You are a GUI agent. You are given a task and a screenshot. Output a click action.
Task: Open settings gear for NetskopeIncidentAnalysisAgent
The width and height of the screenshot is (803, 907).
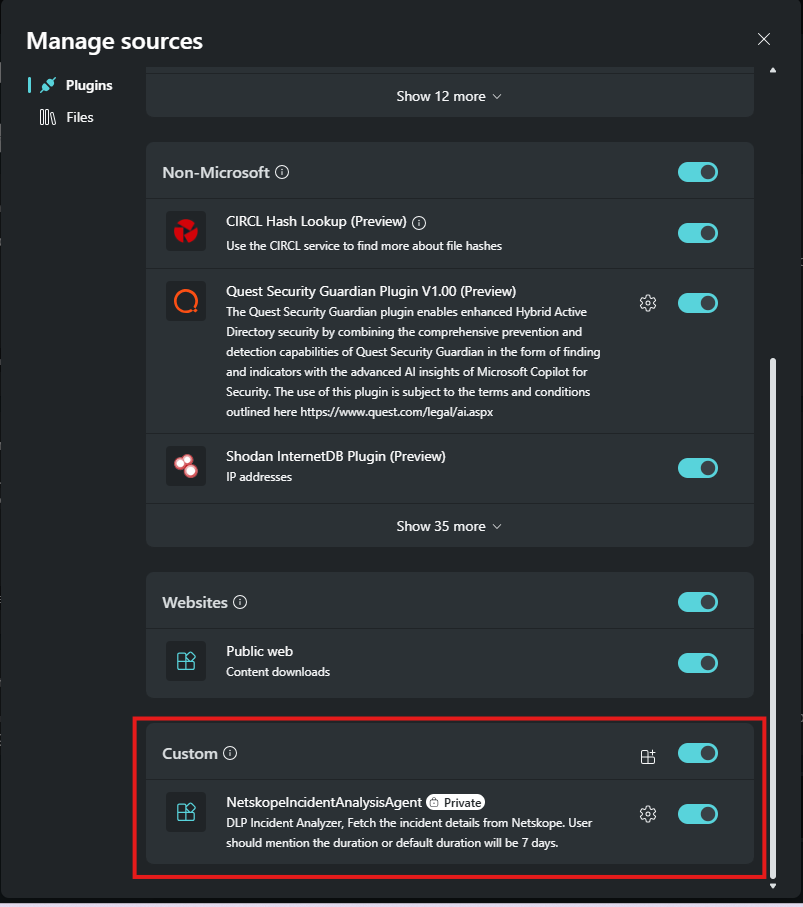point(648,814)
